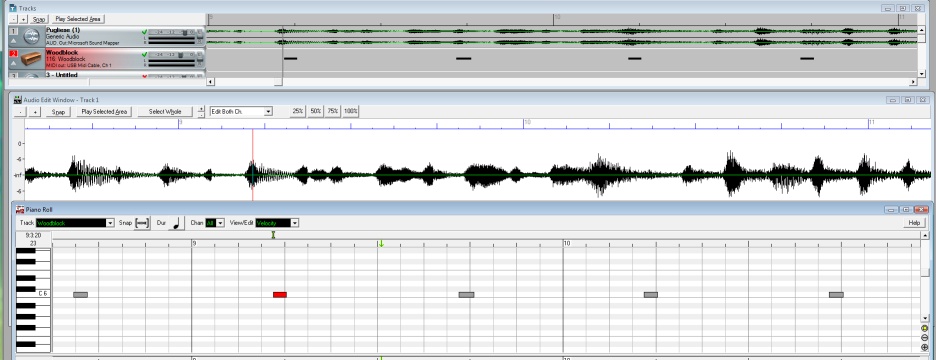Open the Track dropdown showing Woodblock
936x360 pixels.
(75, 223)
